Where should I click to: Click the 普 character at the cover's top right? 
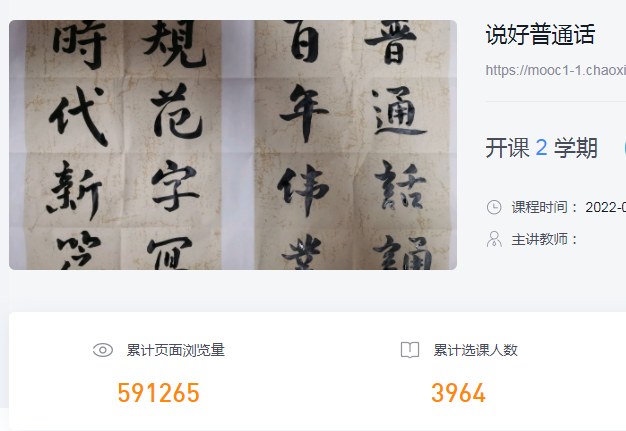coord(391,42)
